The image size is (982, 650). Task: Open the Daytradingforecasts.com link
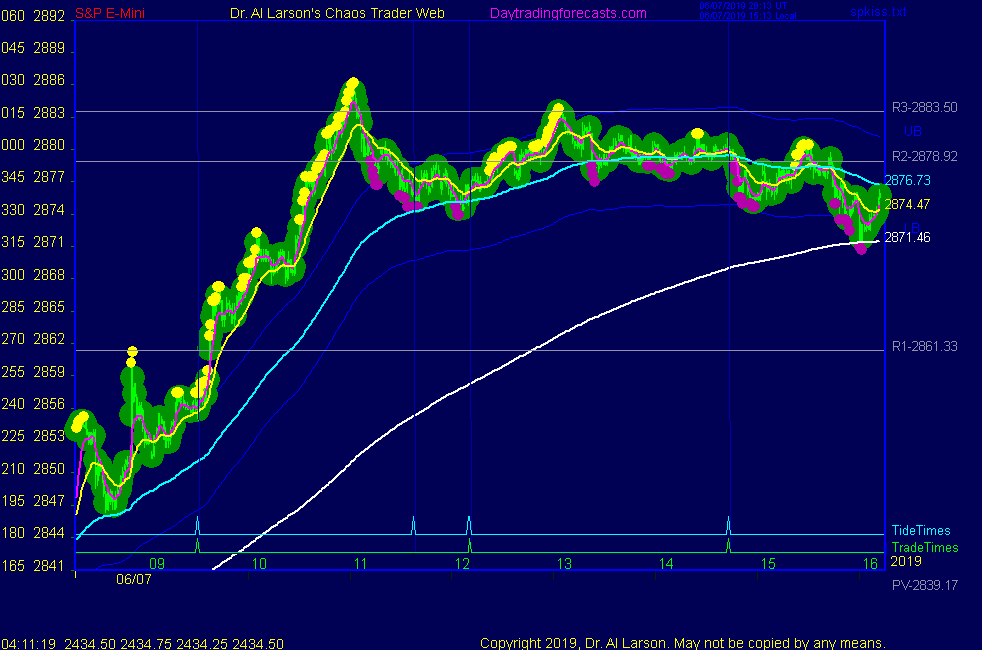568,13
